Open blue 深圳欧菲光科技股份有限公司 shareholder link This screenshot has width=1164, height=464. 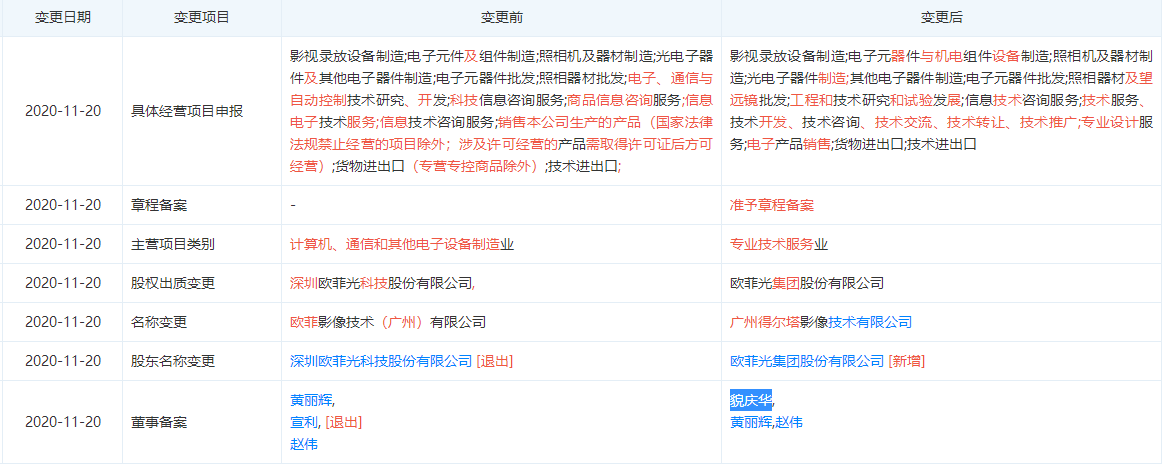(381, 361)
